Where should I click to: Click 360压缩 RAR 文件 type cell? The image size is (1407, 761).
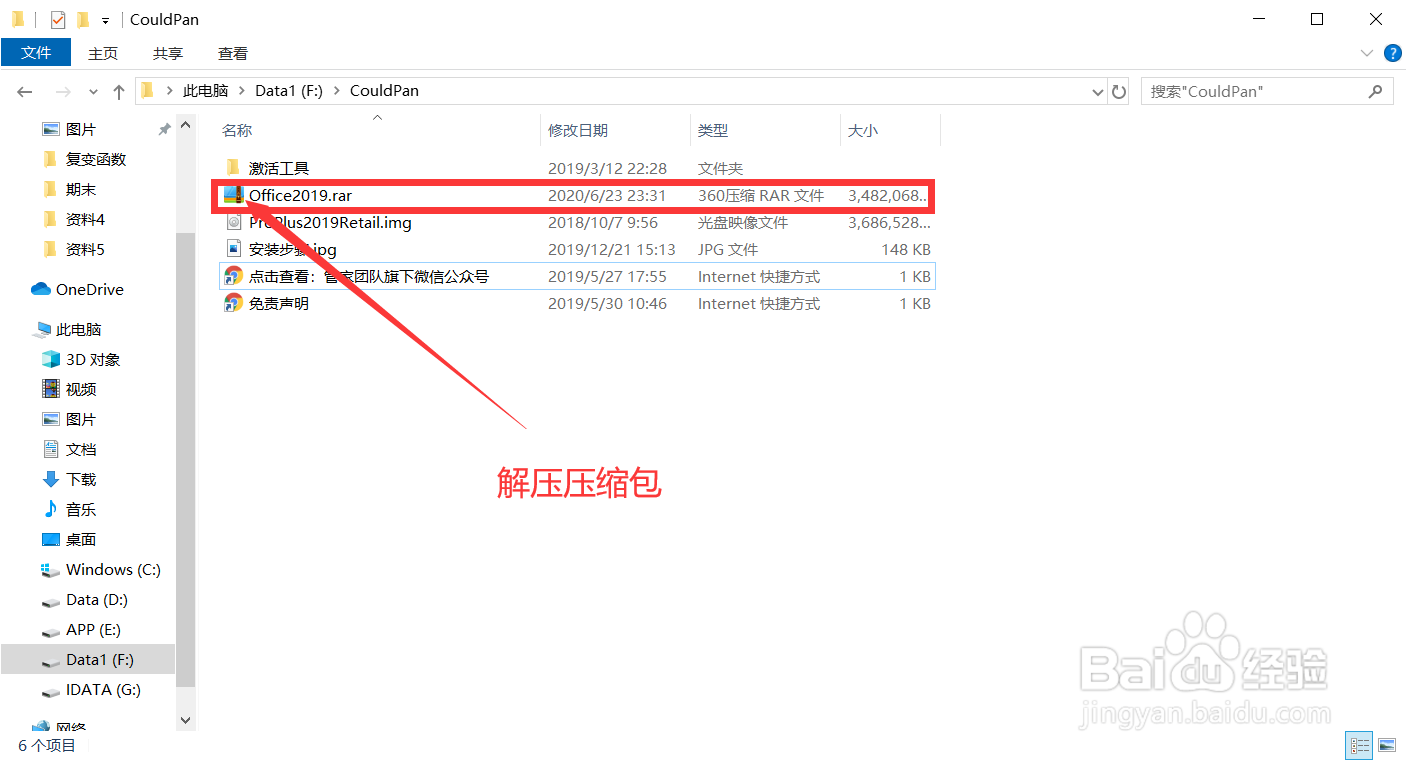click(761, 195)
